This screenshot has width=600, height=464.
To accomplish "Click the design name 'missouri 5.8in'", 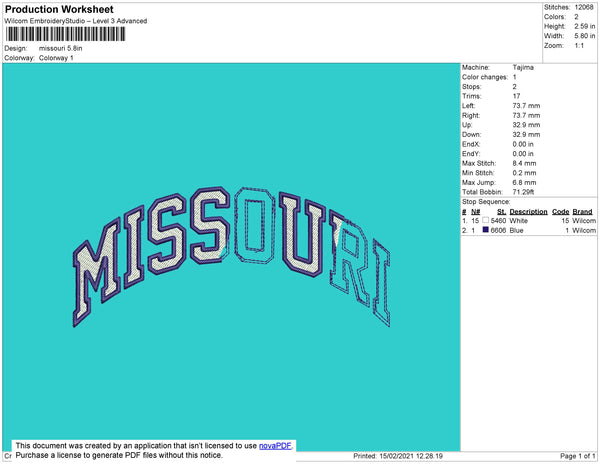I will (60, 49).
